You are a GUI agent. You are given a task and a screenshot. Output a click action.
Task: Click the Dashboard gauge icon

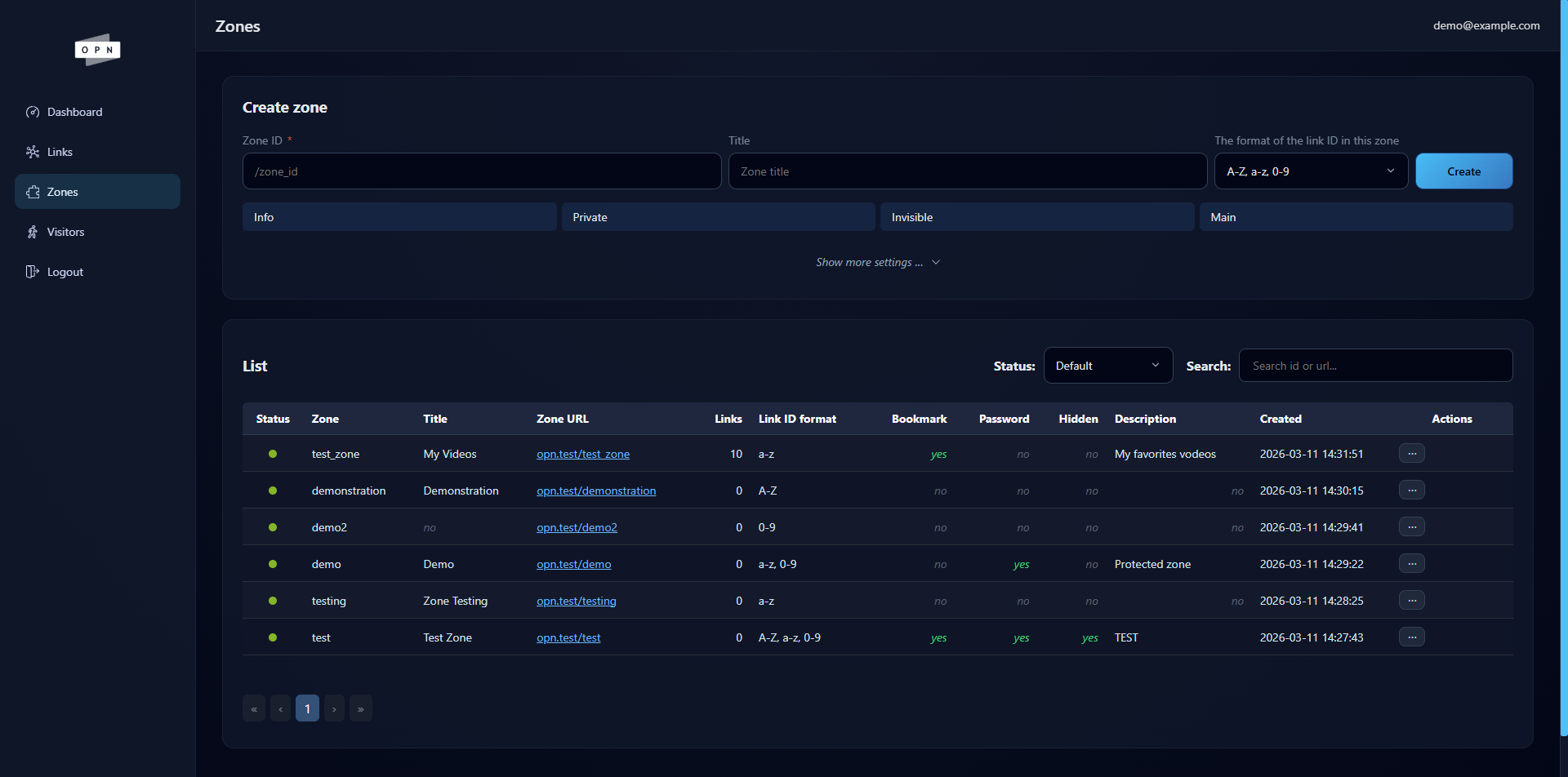pyautogui.click(x=33, y=112)
